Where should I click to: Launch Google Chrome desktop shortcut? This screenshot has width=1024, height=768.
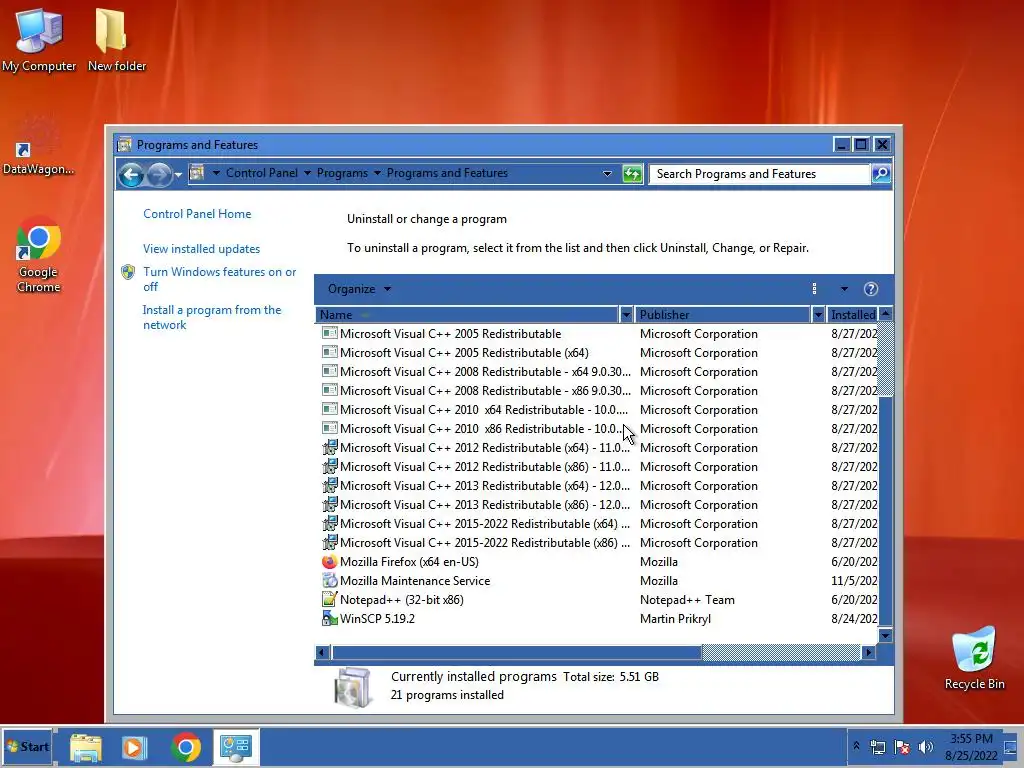[x=39, y=255]
